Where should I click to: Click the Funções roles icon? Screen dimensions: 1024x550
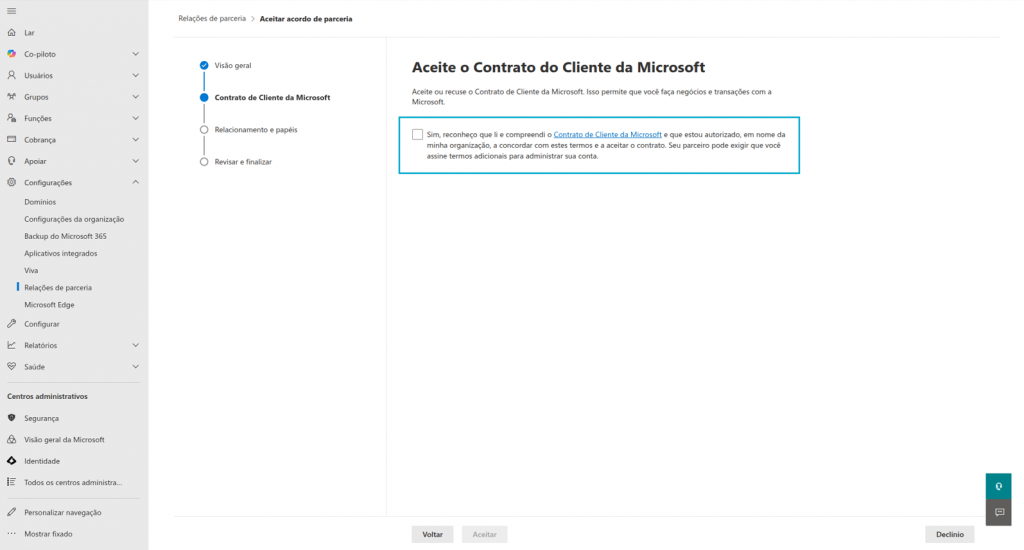(12, 118)
